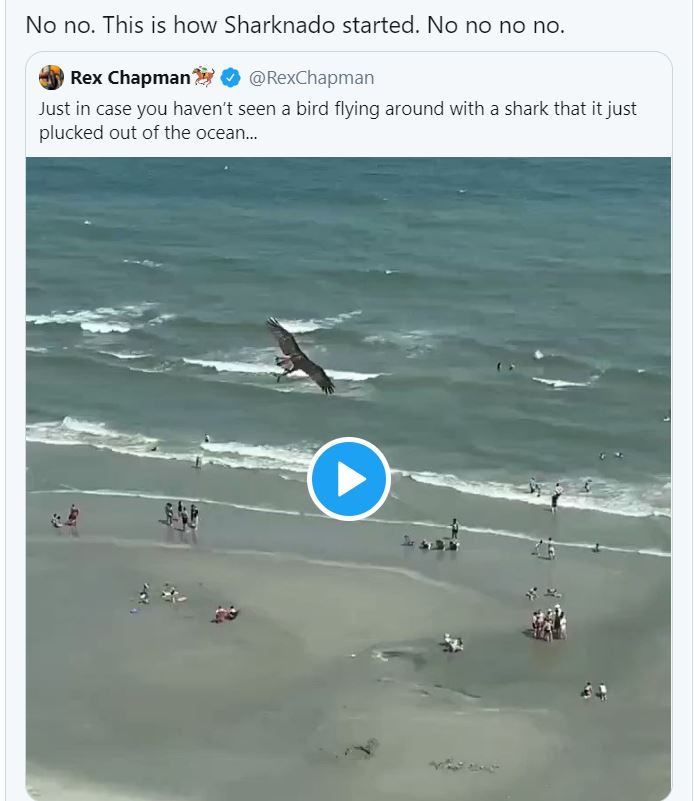This screenshot has width=699, height=801.
Task: Click the group standing at the shoreline on the left
Action: pyautogui.click(x=181, y=514)
